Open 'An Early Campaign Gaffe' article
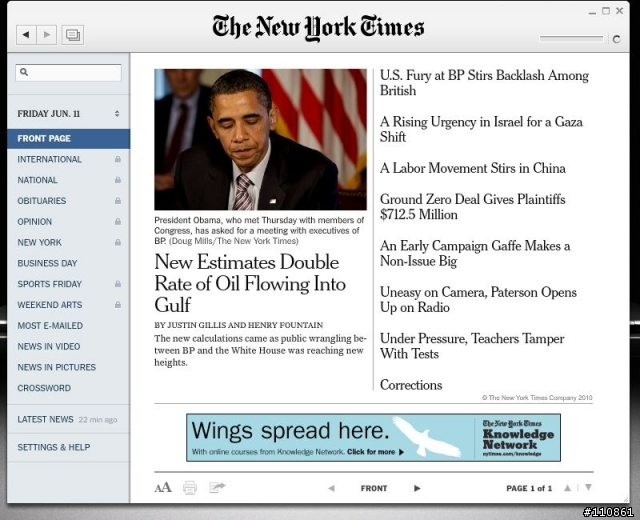 475,253
